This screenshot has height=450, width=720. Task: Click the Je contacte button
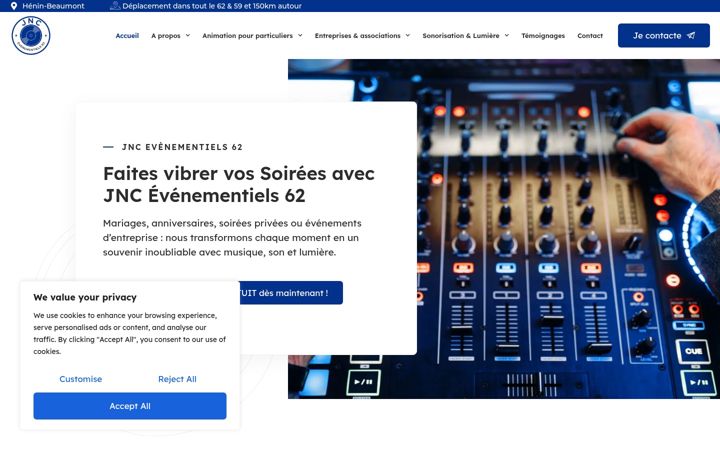pos(664,35)
